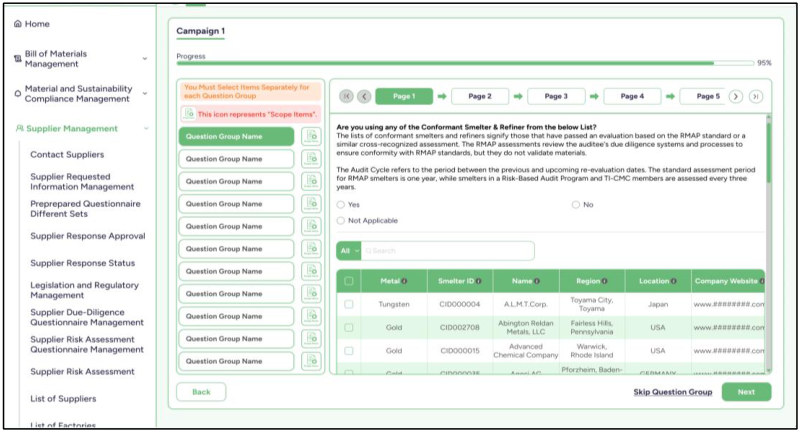Click the info icon beside Smelter ID
Image resolution: width=801 pixels, height=433 pixels.
pyautogui.click(x=479, y=281)
